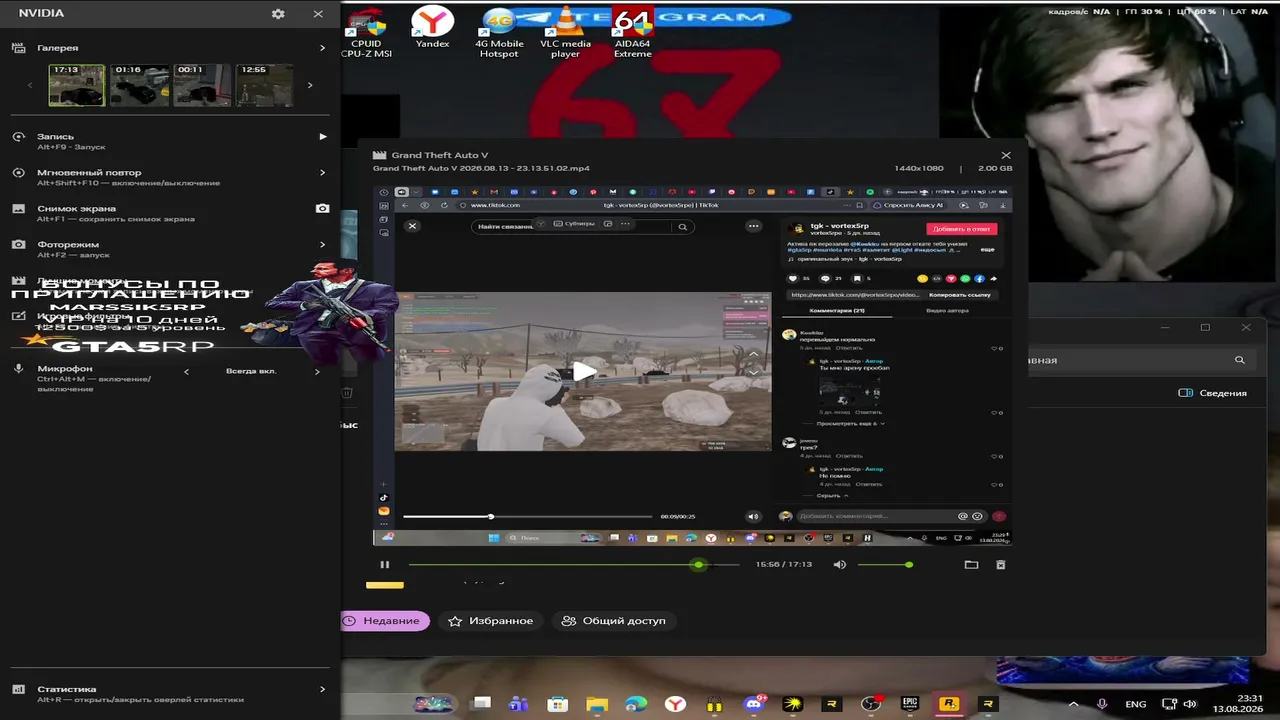The image size is (1280, 720).
Task: Click the Микрофон microphone icon
Action: coord(18,368)
